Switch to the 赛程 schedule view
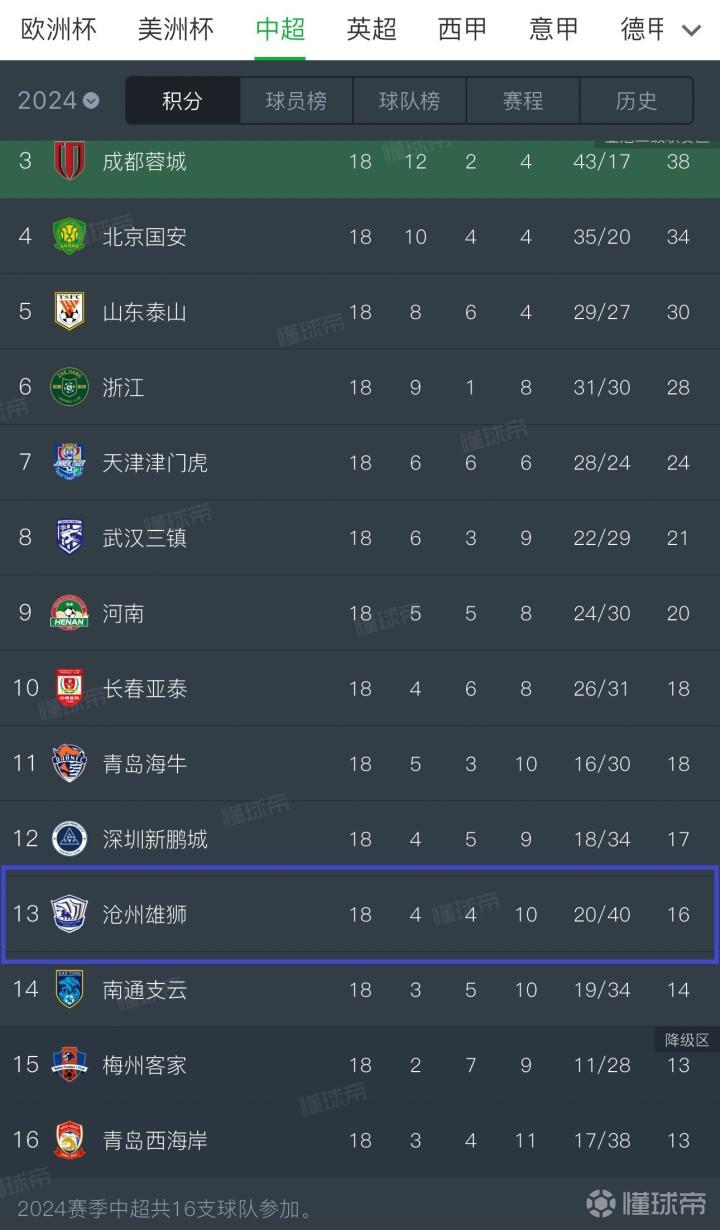720x1230 pixels. pyautogui.click(x=523, y=101)
